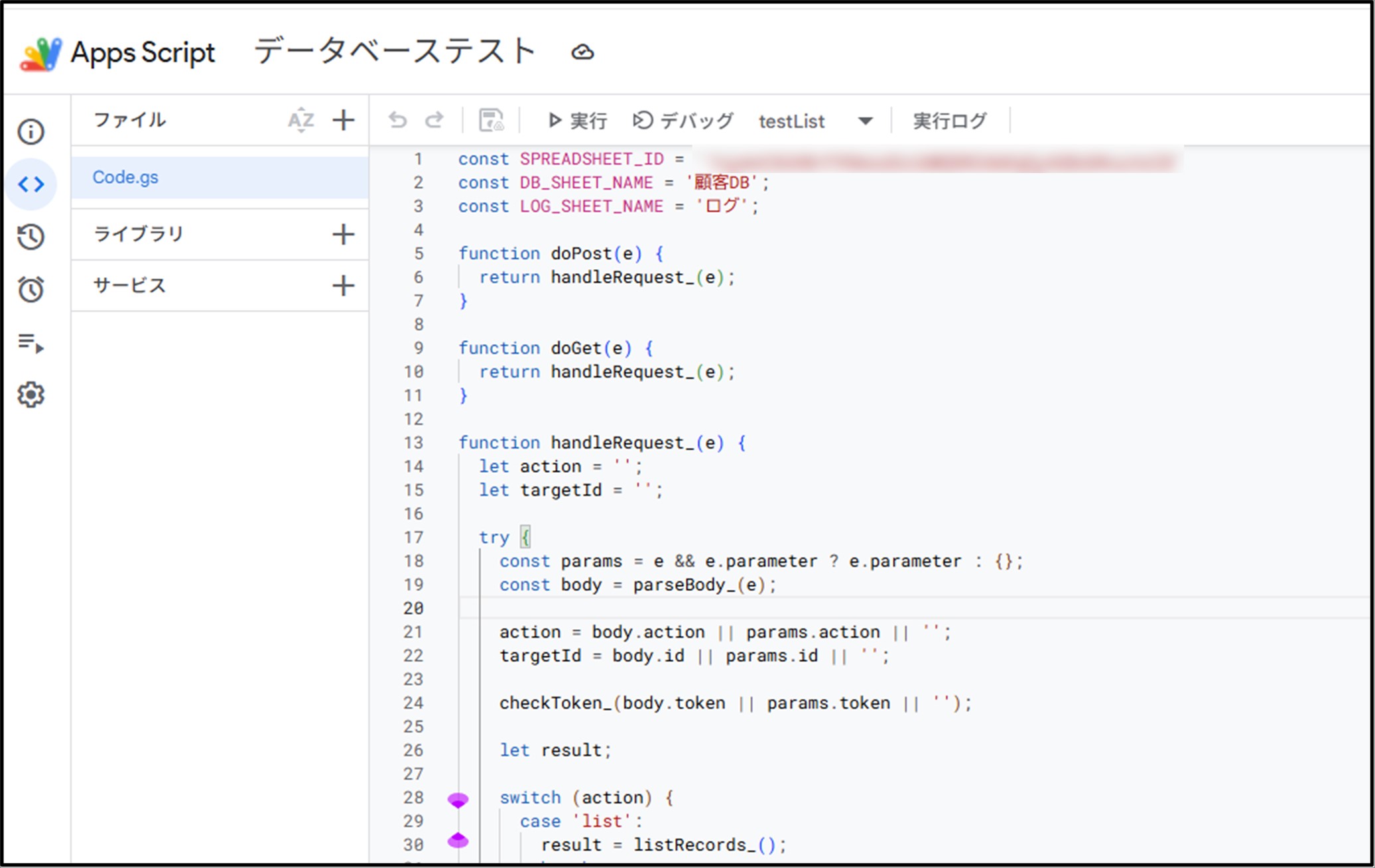Click the try keyword on line 17
The width and height of the screenshot is (1375, 868).
point(494,538)
